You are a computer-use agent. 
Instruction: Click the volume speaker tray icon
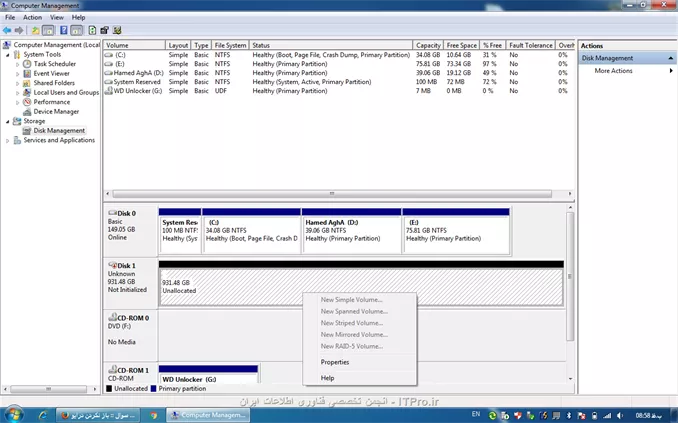[x=620, y=416]
